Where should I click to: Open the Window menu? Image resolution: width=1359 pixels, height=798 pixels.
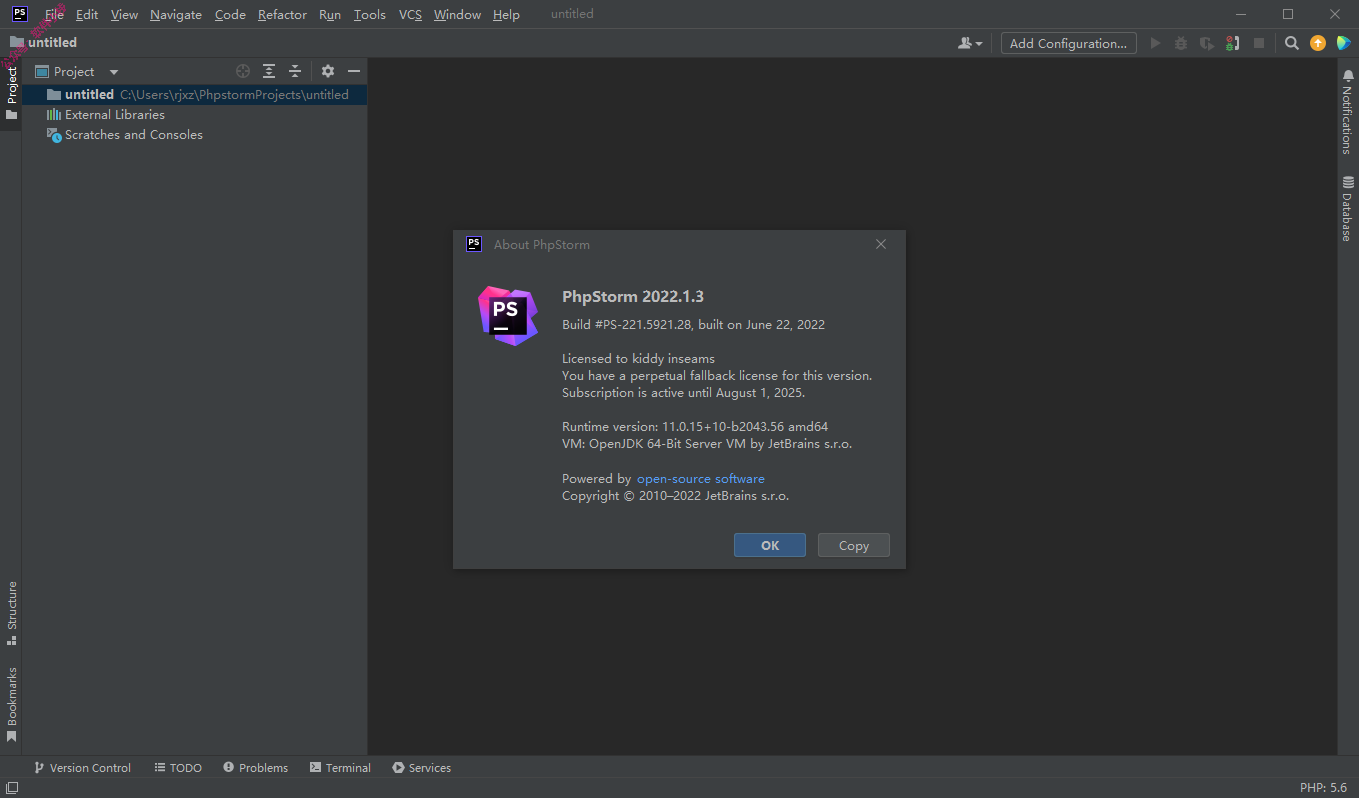(457, 15)
